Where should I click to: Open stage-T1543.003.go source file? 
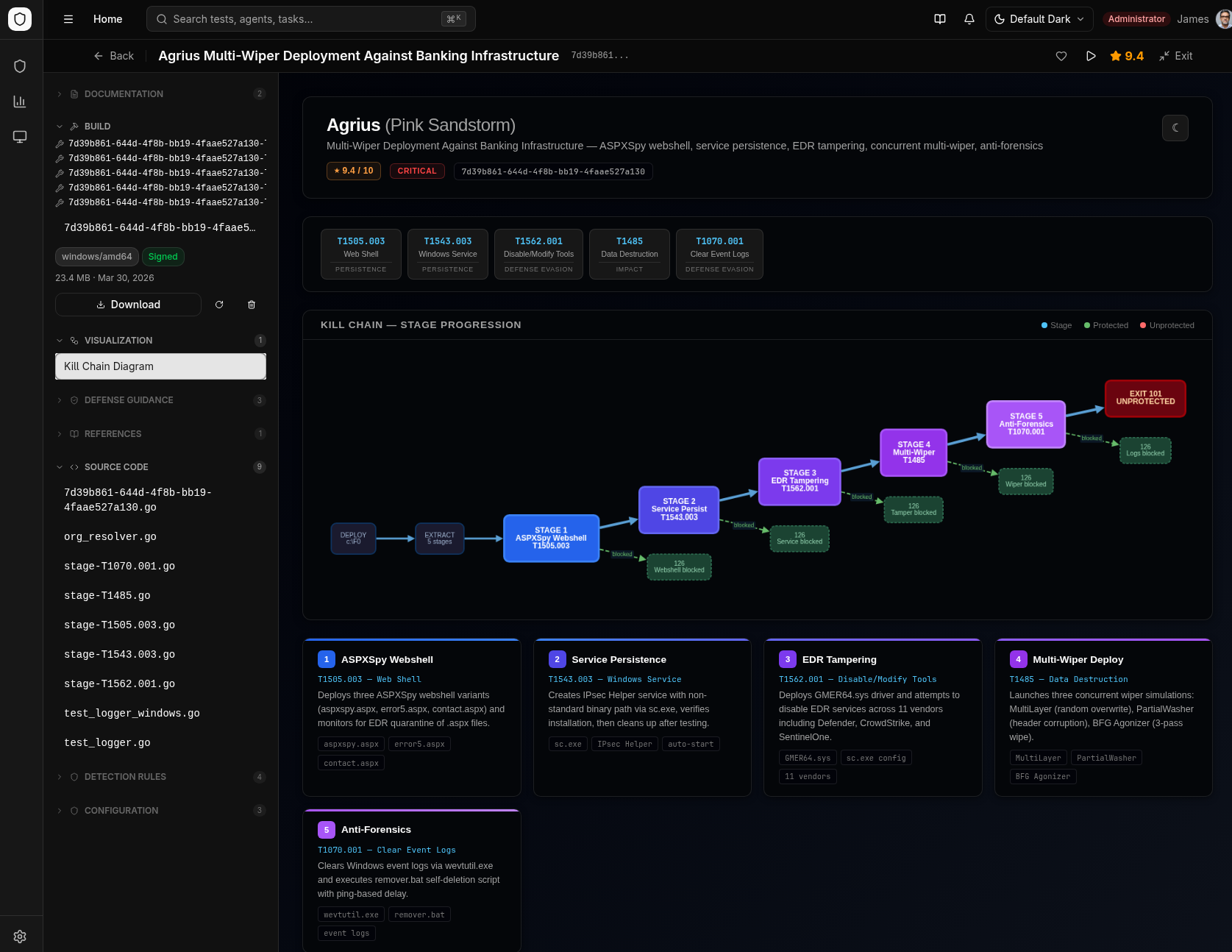pos(160,655)
